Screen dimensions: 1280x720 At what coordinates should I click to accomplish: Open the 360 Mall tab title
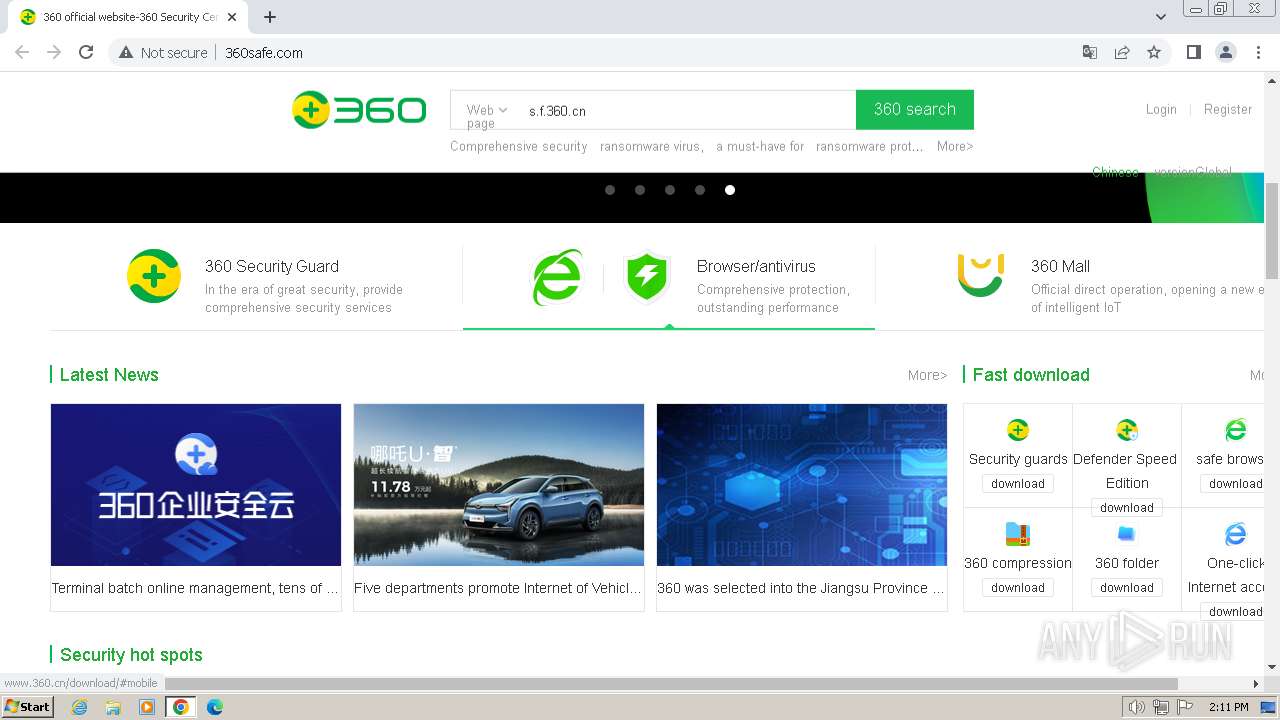click(x=1060, y=266)
